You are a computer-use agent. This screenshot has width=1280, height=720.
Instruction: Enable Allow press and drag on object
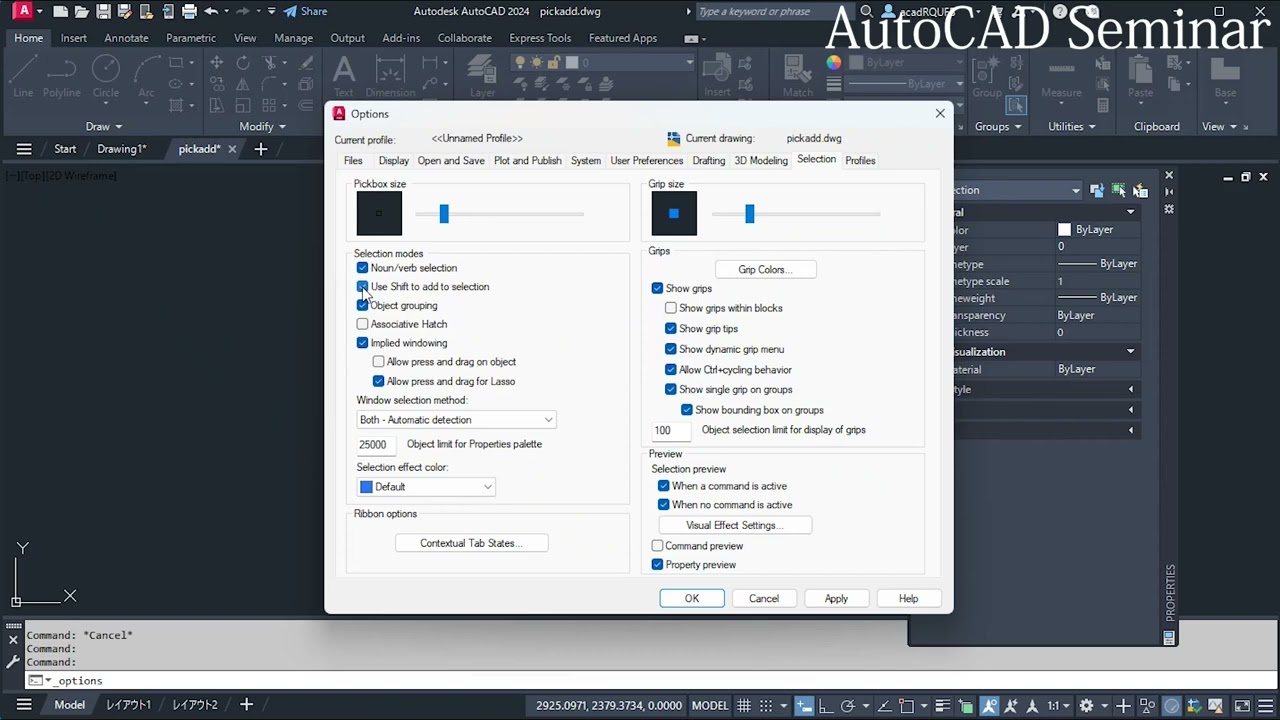(x=378, y=362)
